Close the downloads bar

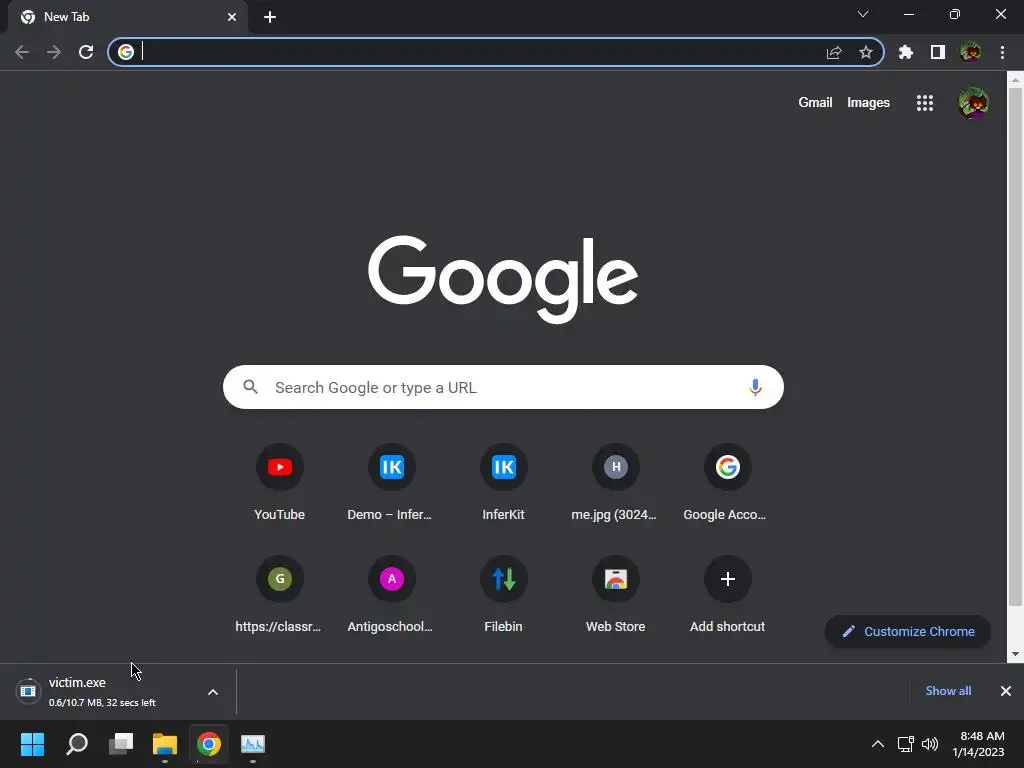(1006, 691)
